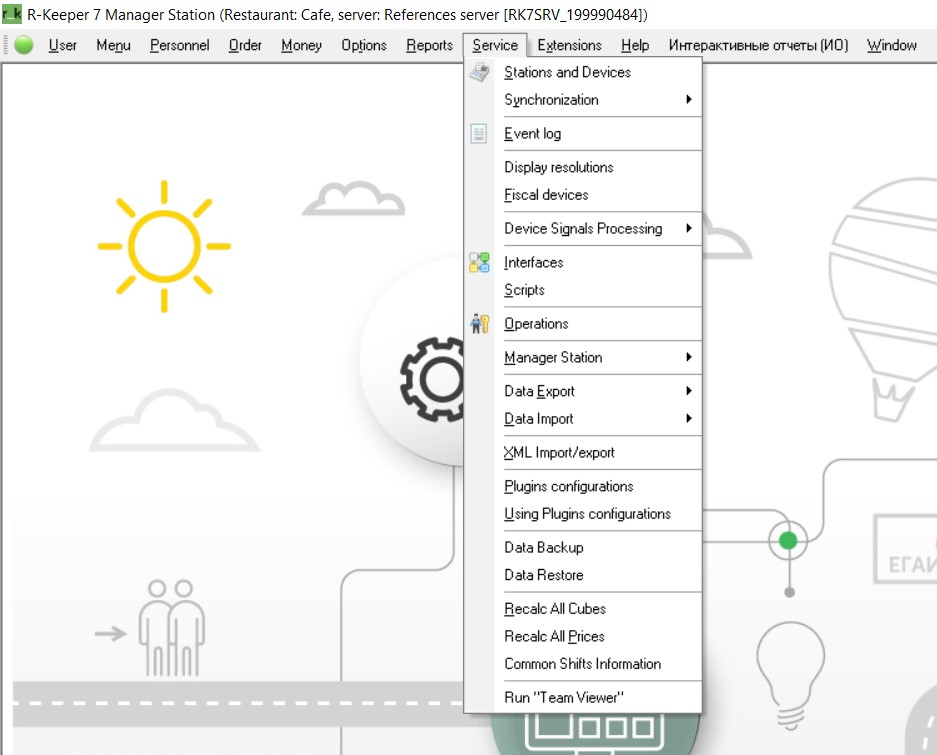The image size is (937, 755).
Task: Click the two-people guests icon on background
Action: [172, 628]
